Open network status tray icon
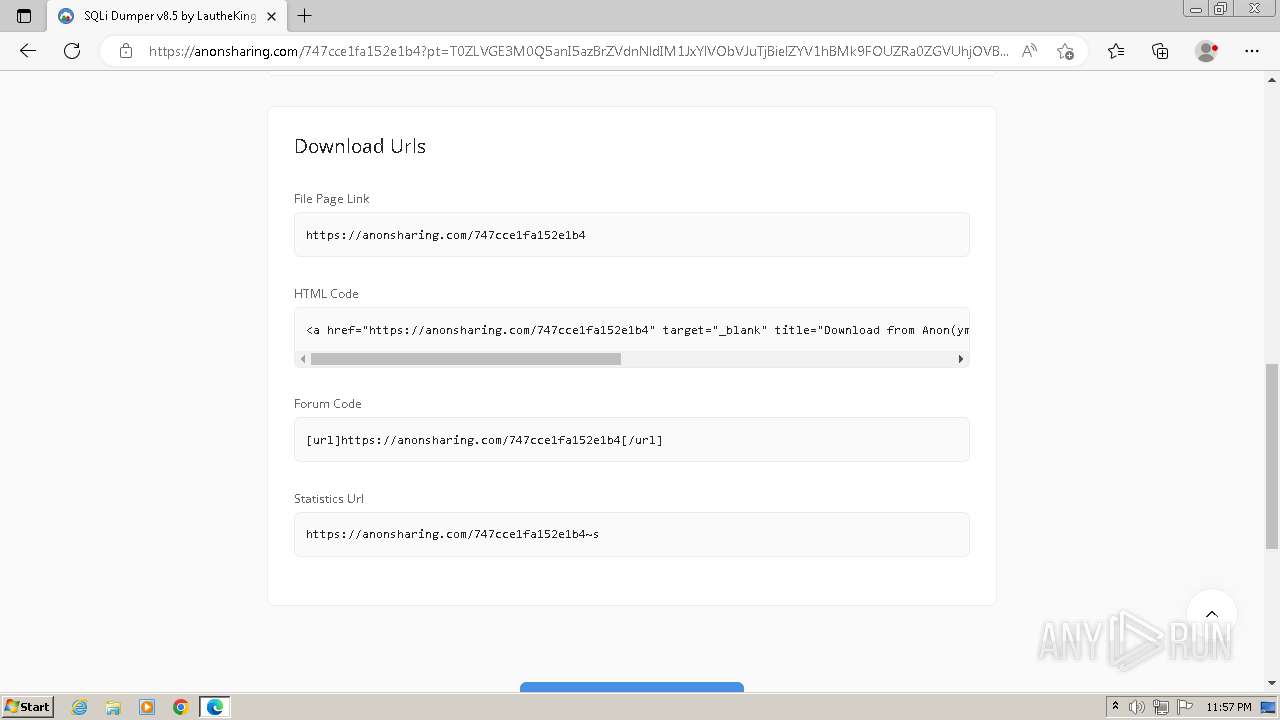 point(1161,707)
